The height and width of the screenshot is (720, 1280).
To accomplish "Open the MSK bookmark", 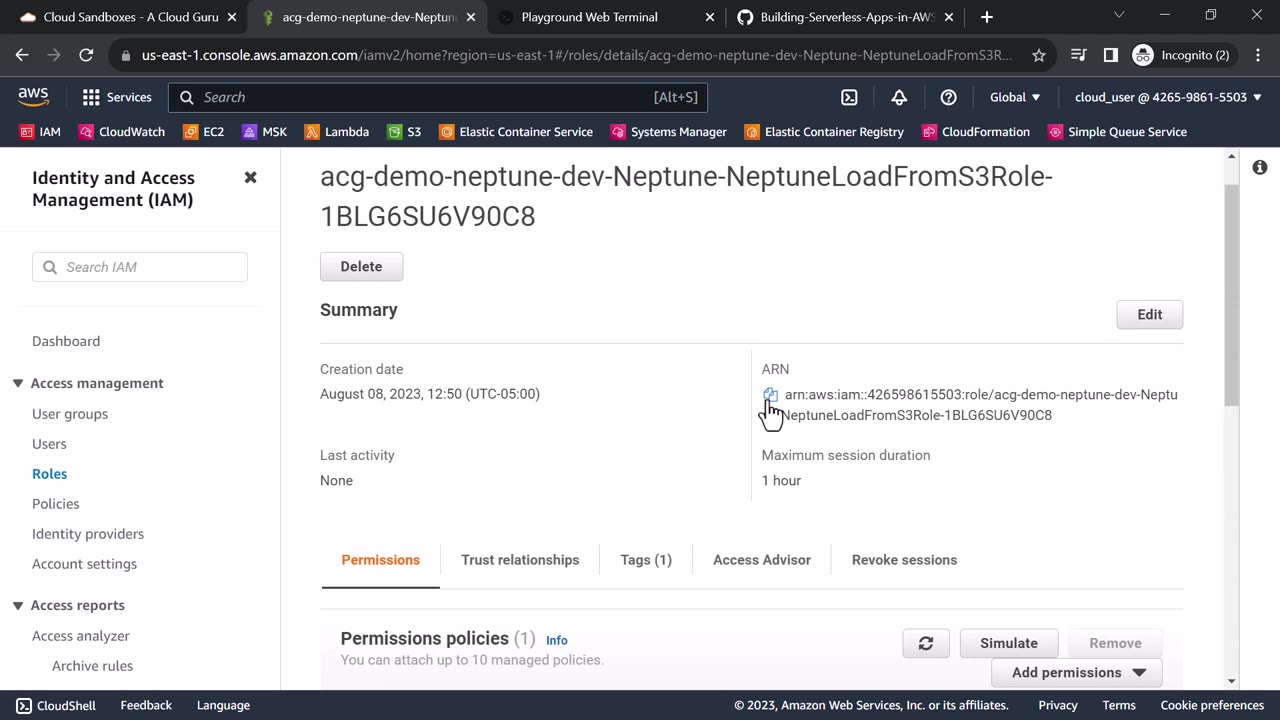I will (x=264, y=132).
